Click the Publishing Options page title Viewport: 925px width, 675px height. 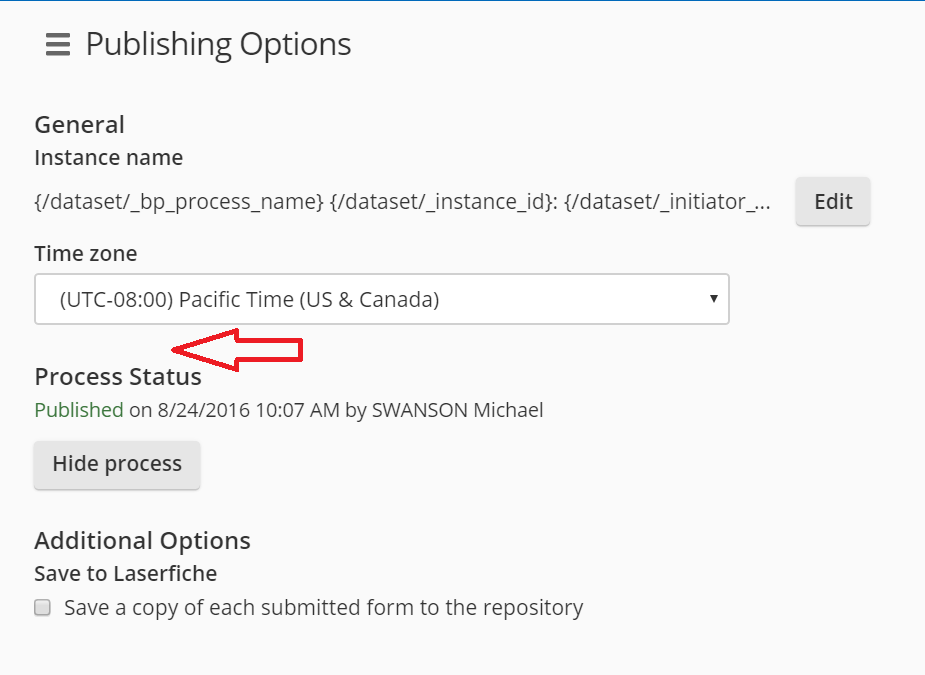click(x=218, y=45)
